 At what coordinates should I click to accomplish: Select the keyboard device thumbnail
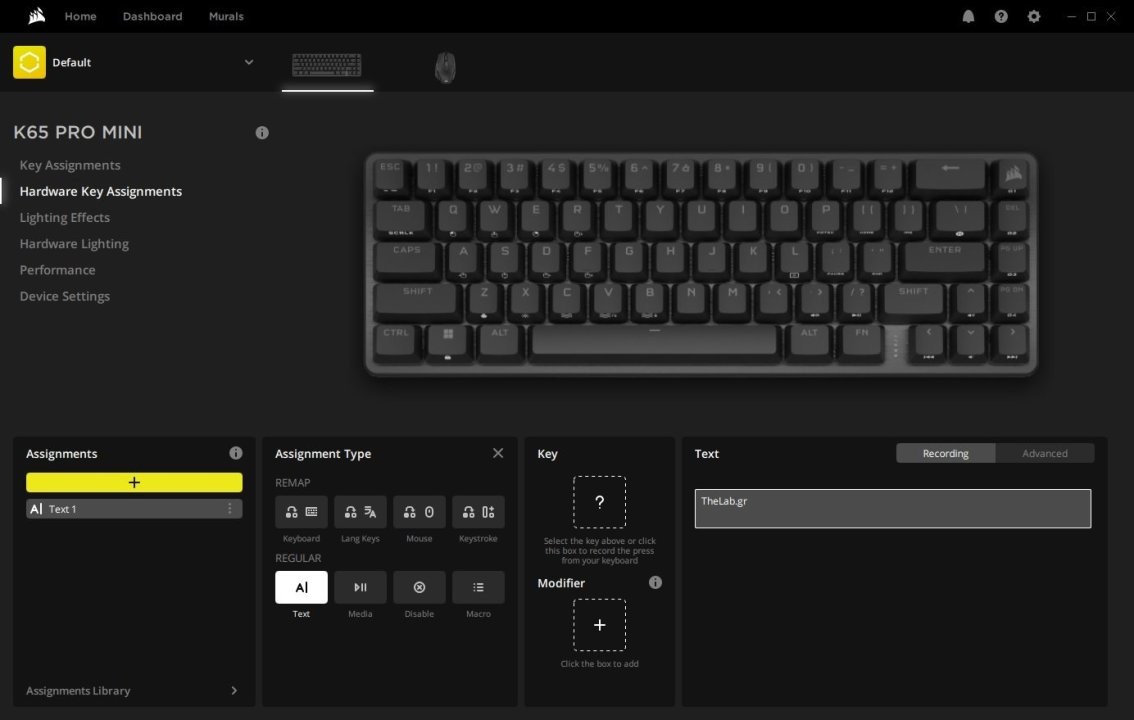coord(327,64)
